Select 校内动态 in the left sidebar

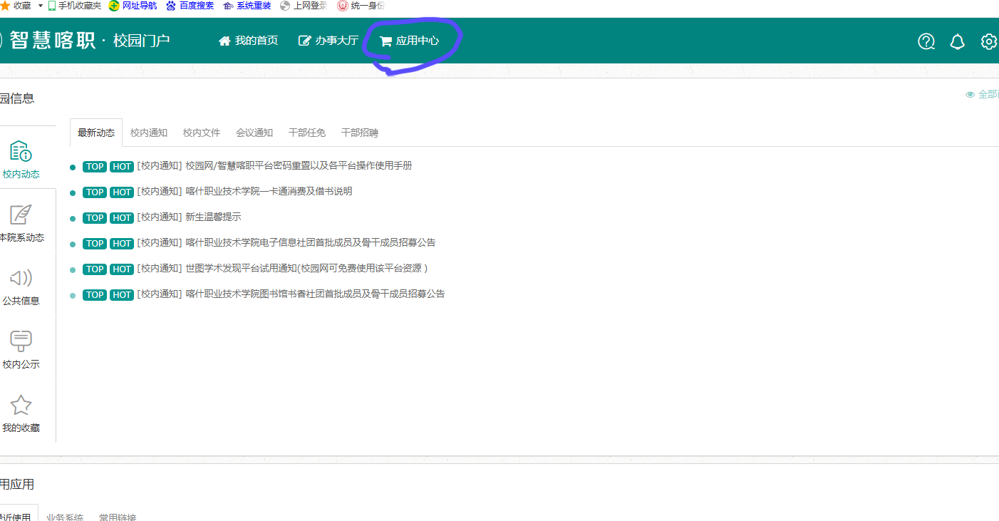click(x=21, y=159)
